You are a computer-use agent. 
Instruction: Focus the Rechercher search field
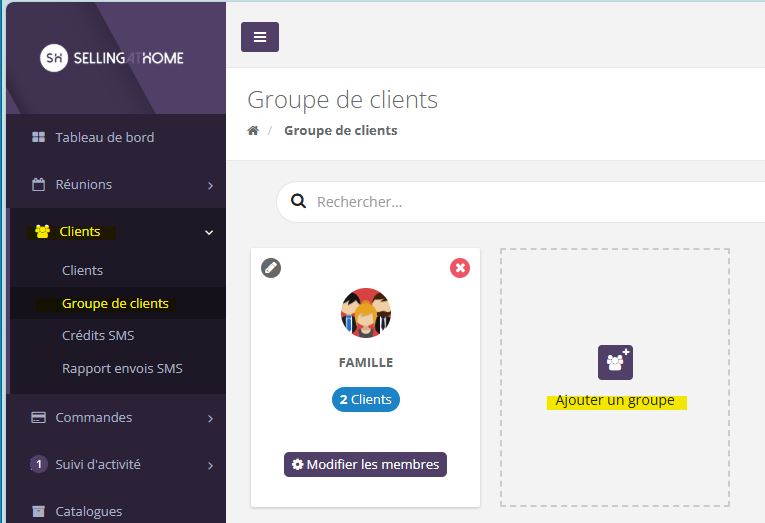click(x=521, y=201)
